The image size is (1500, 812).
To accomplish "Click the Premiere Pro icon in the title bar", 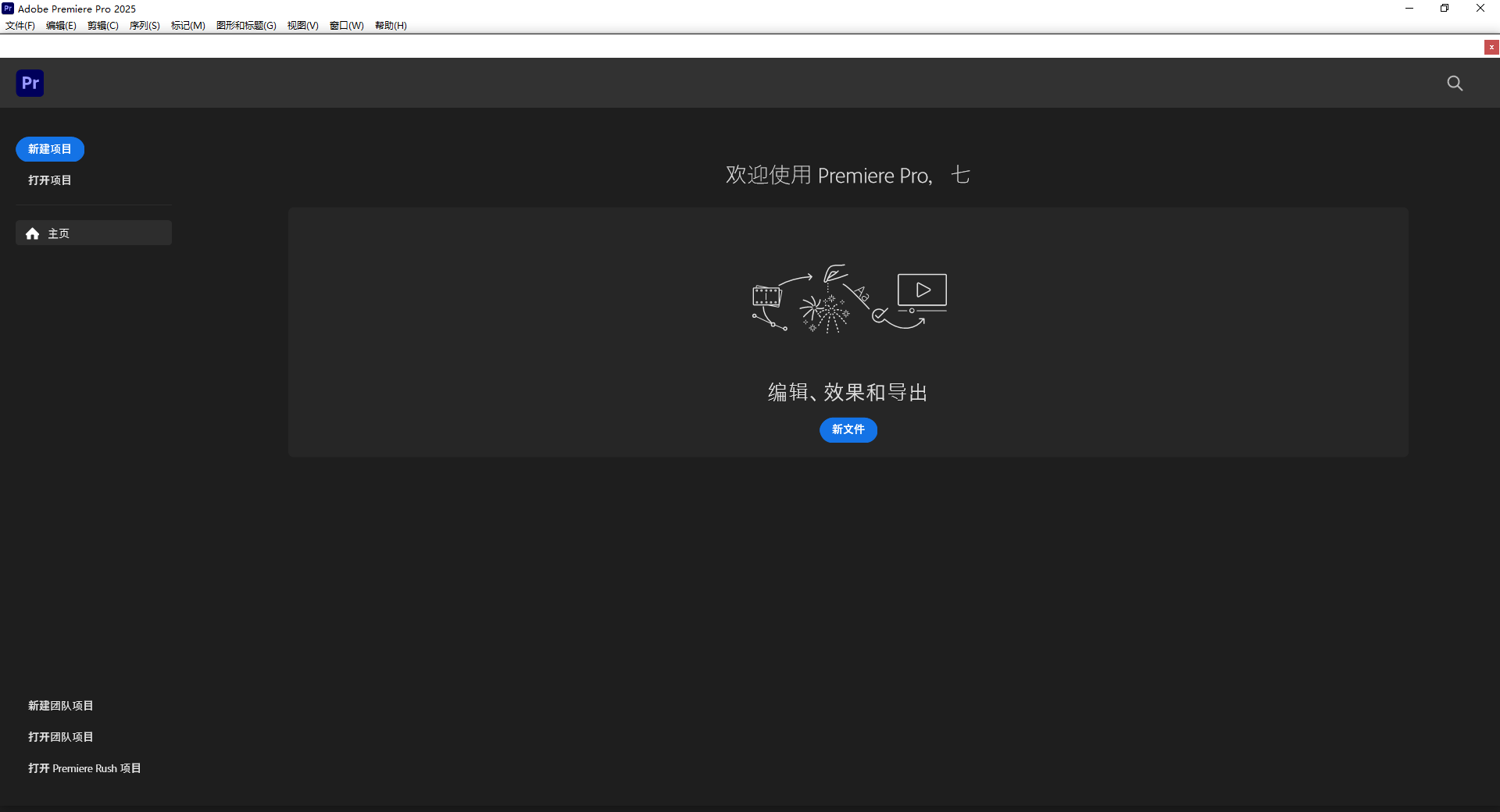I will tap(8, 9).
